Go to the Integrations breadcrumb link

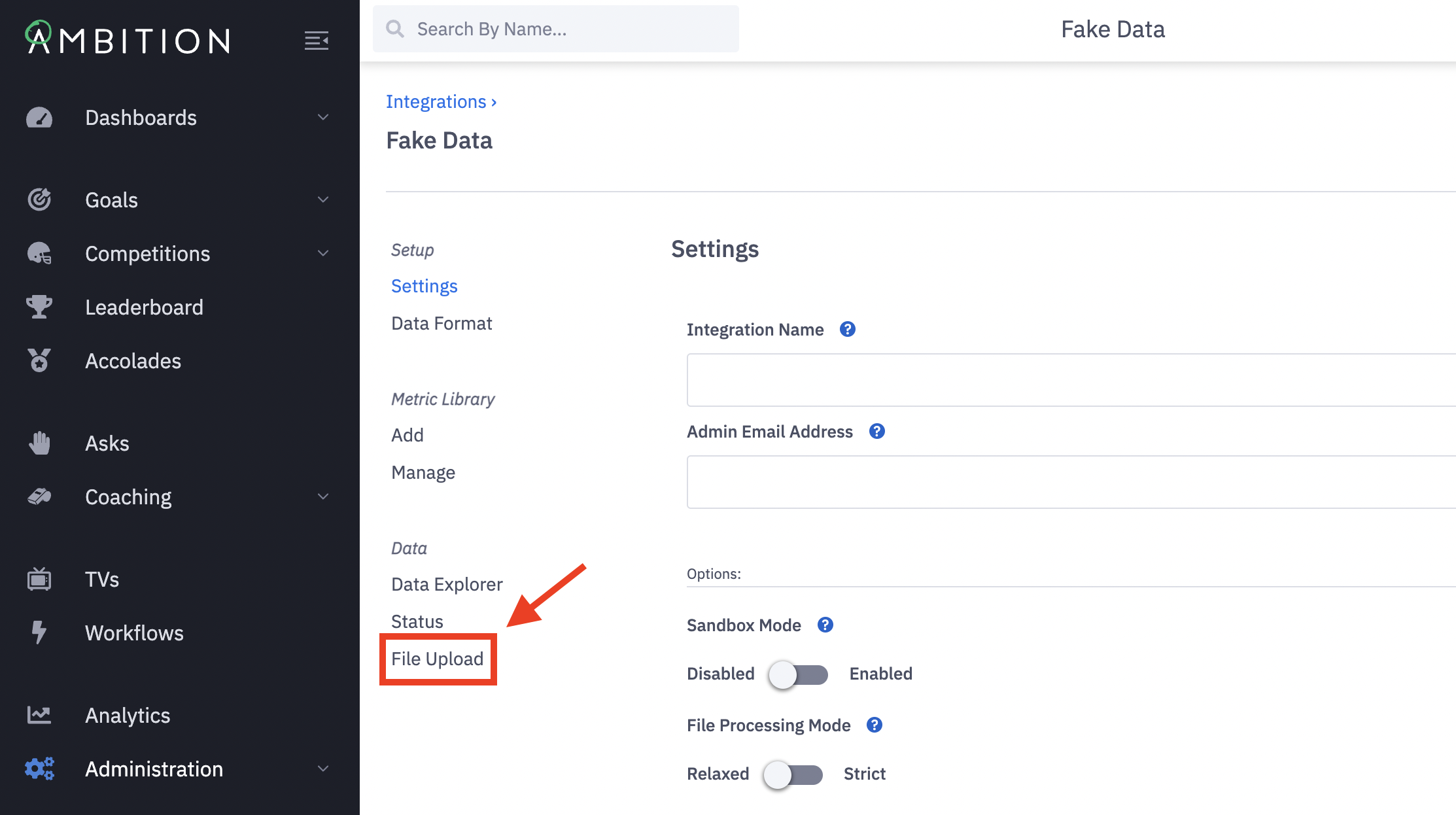(436, 101)
